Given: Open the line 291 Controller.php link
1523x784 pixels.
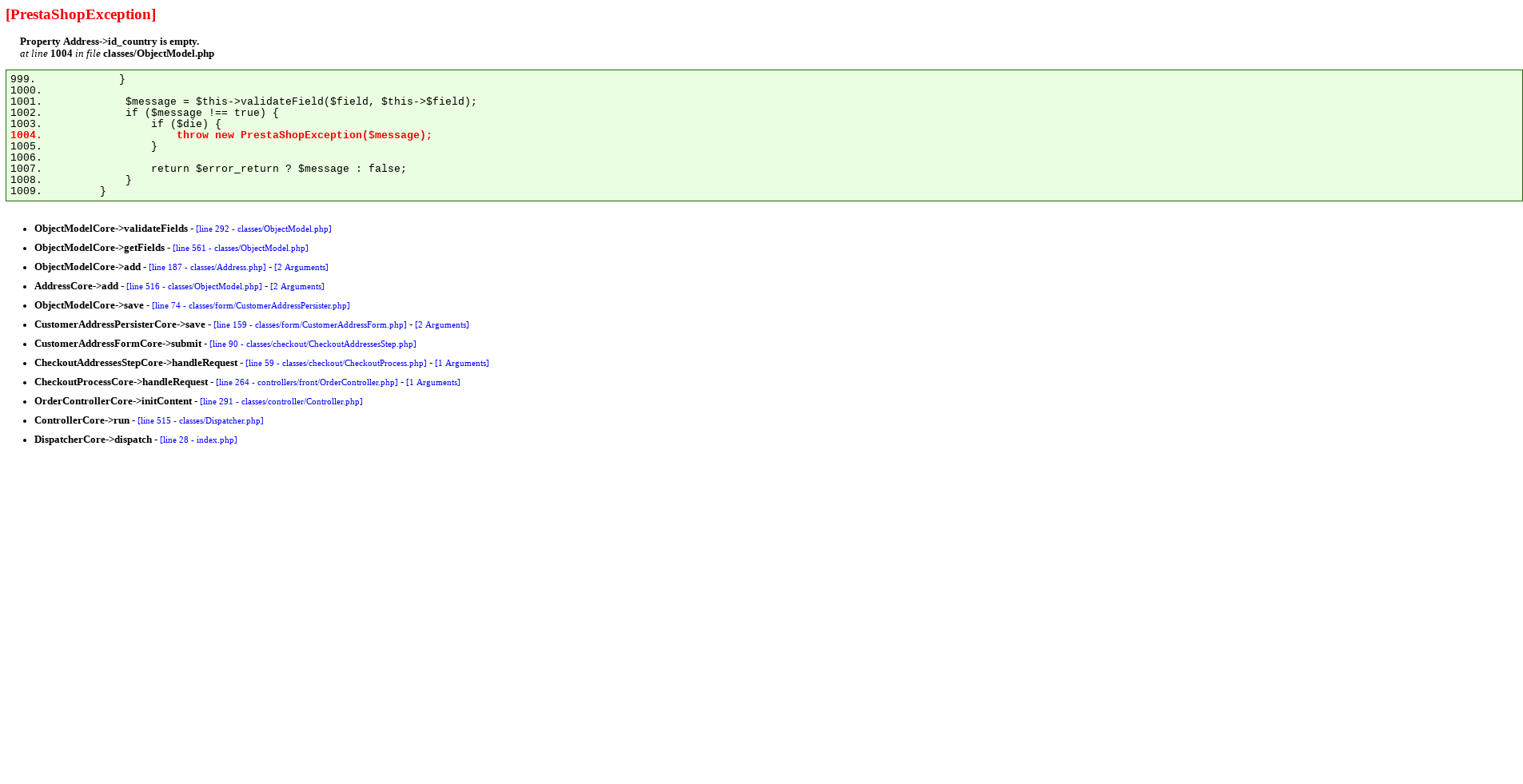Looking at the screenshot, I should tap(281, 402).
